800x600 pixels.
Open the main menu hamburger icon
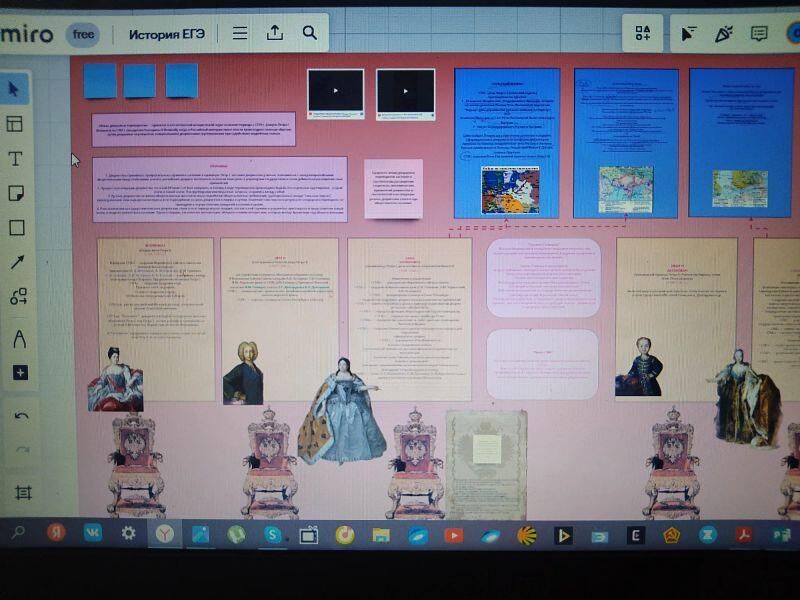[240, 33]
